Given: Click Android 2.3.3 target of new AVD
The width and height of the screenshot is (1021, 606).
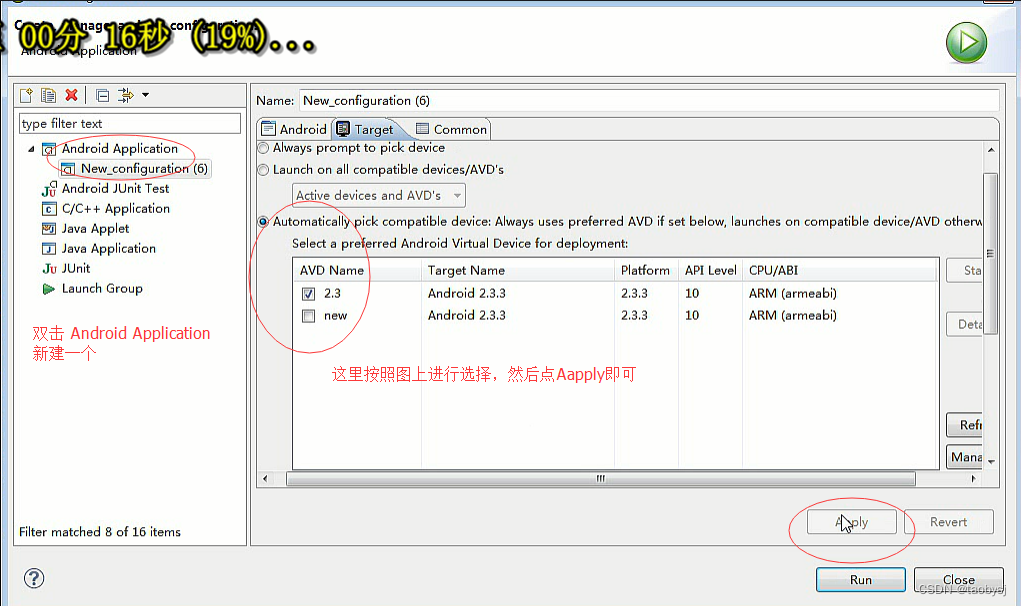Looking at the screenshot, I should click(466, 315).
